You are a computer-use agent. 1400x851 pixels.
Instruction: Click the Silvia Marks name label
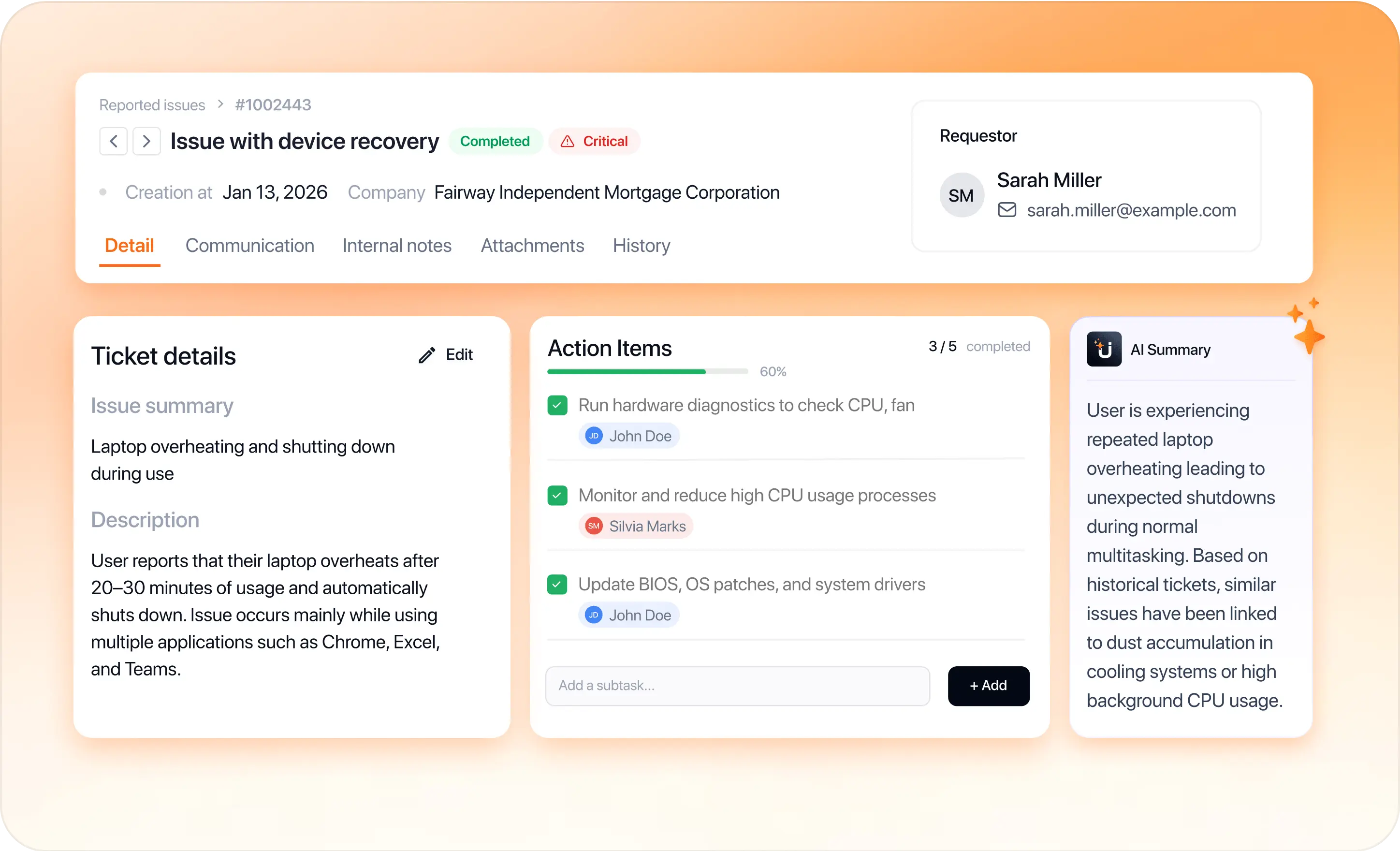[648, 527]
